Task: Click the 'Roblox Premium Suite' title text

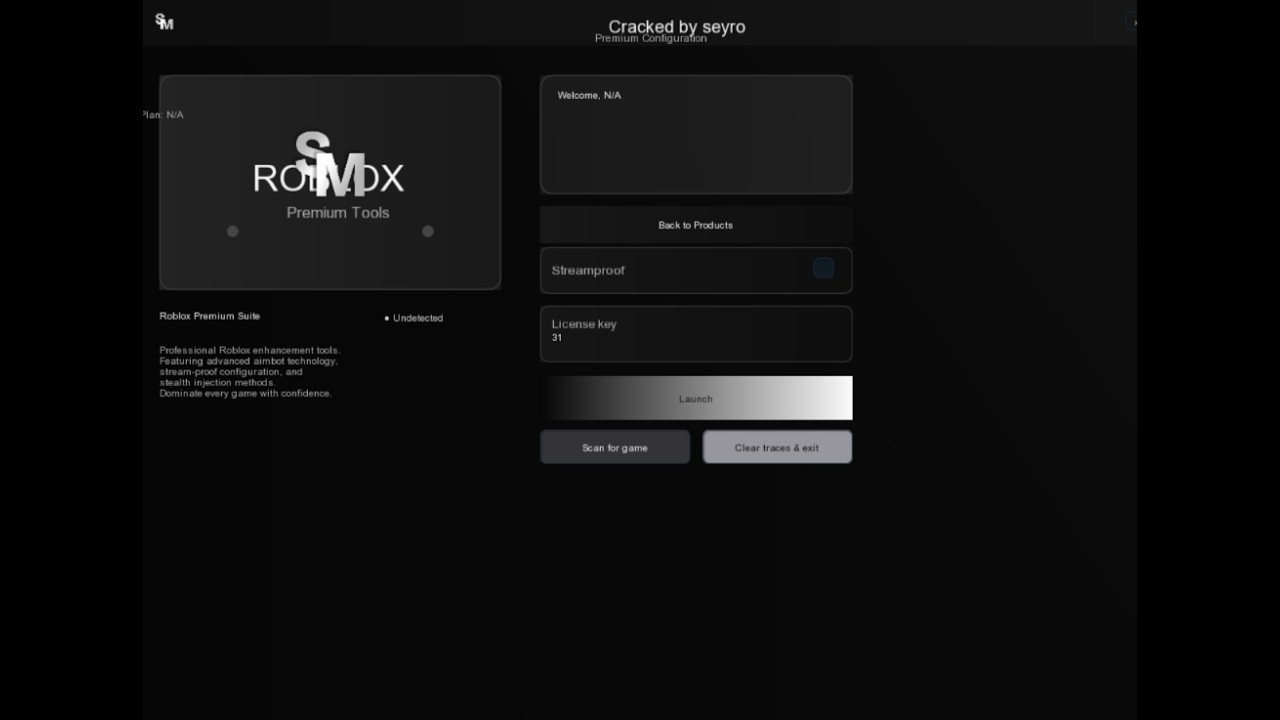Action: coord(210,316)
